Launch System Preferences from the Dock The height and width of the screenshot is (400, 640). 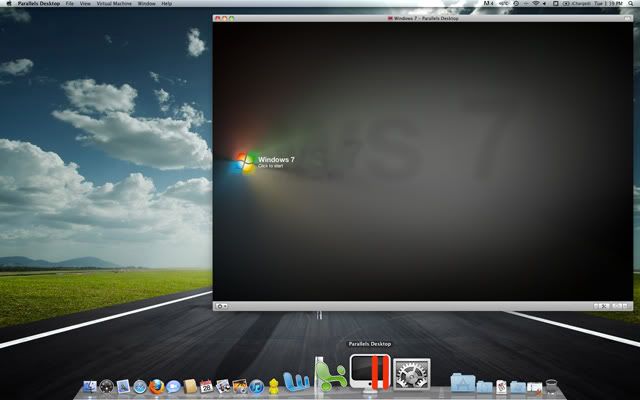411,377
